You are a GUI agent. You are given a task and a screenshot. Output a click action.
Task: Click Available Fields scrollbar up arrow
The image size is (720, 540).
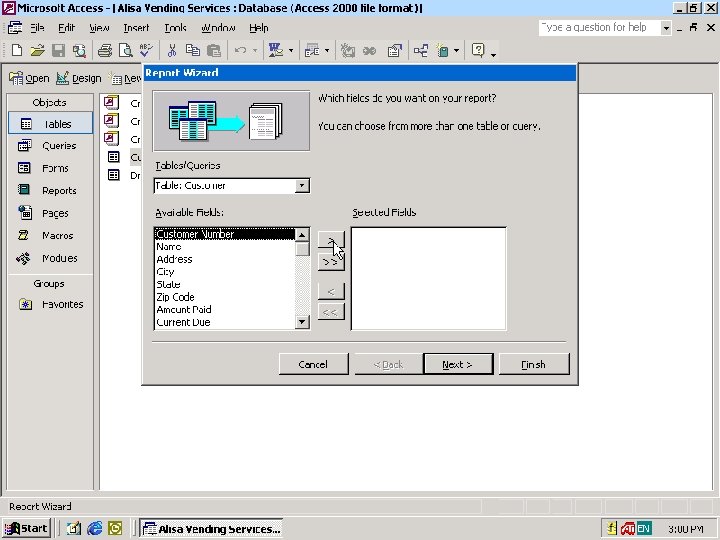coord(302,235)
